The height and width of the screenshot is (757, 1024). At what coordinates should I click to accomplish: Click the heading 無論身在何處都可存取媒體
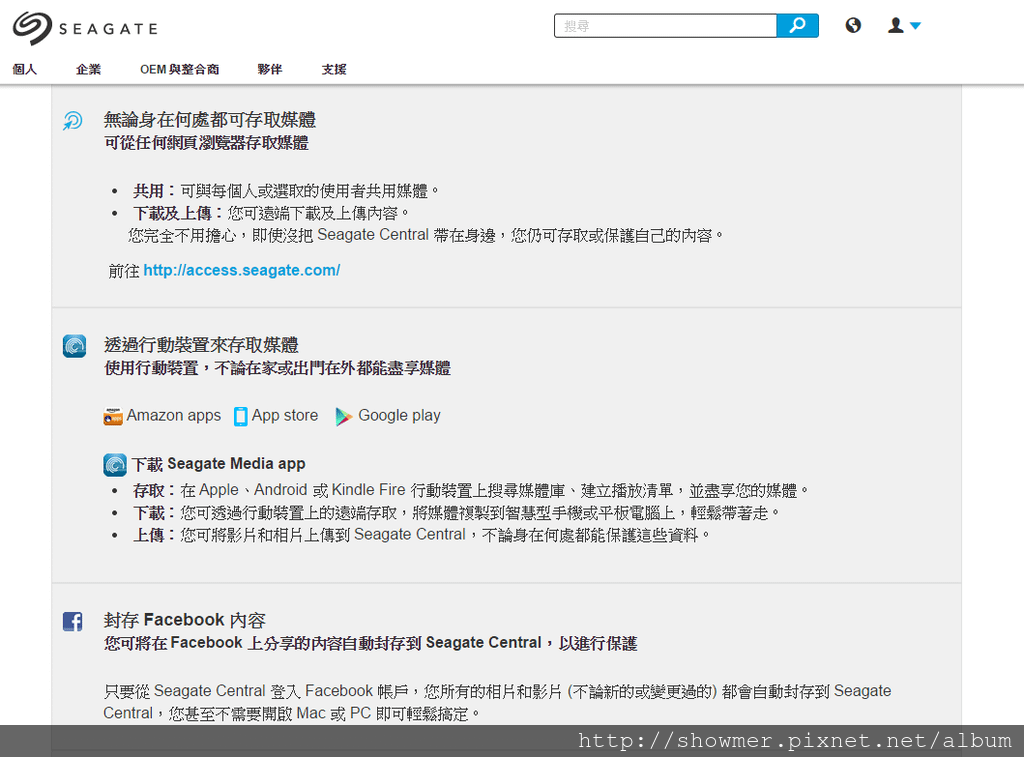pos(210,120)
